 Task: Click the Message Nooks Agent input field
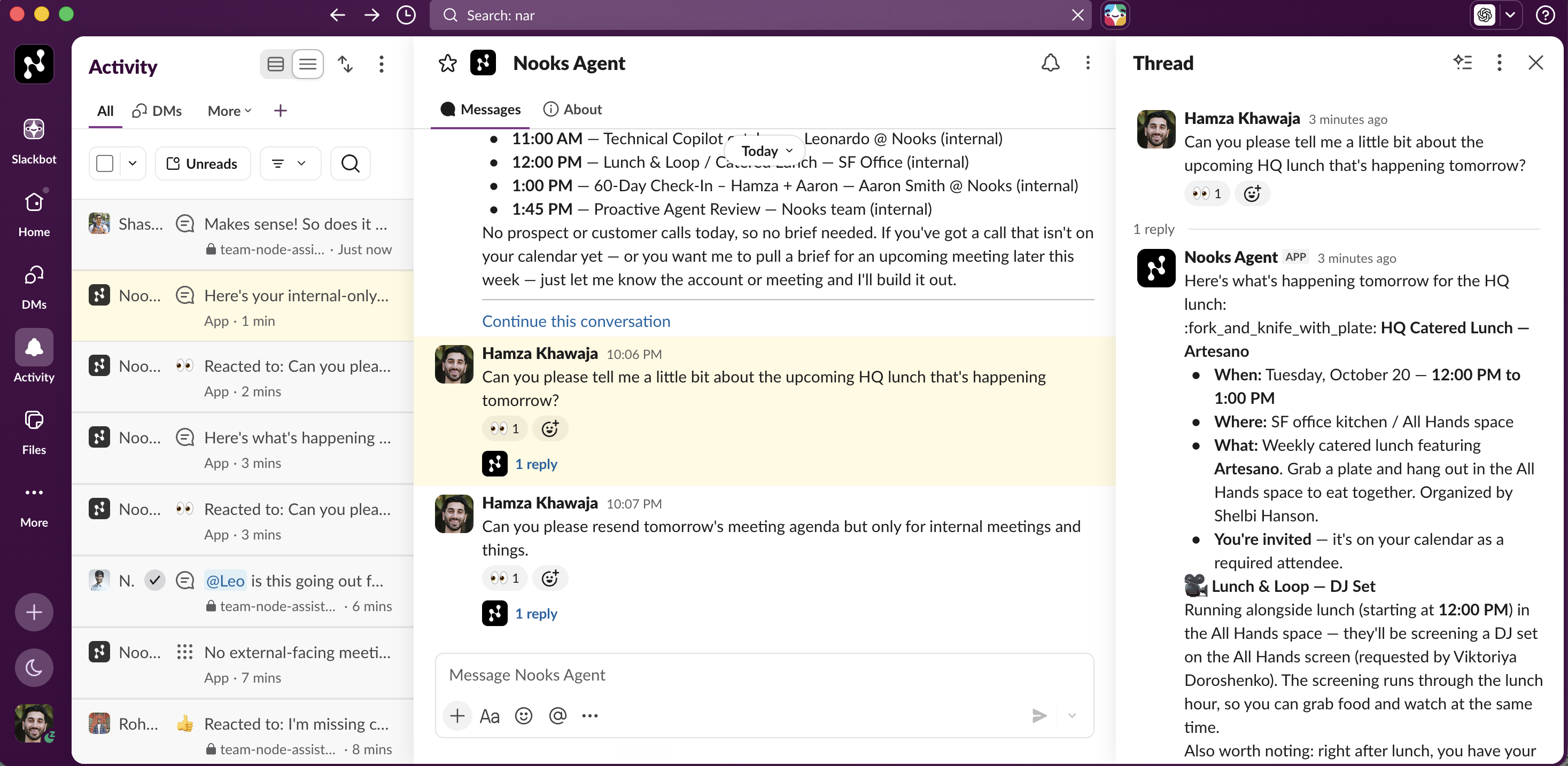[764, 675]
